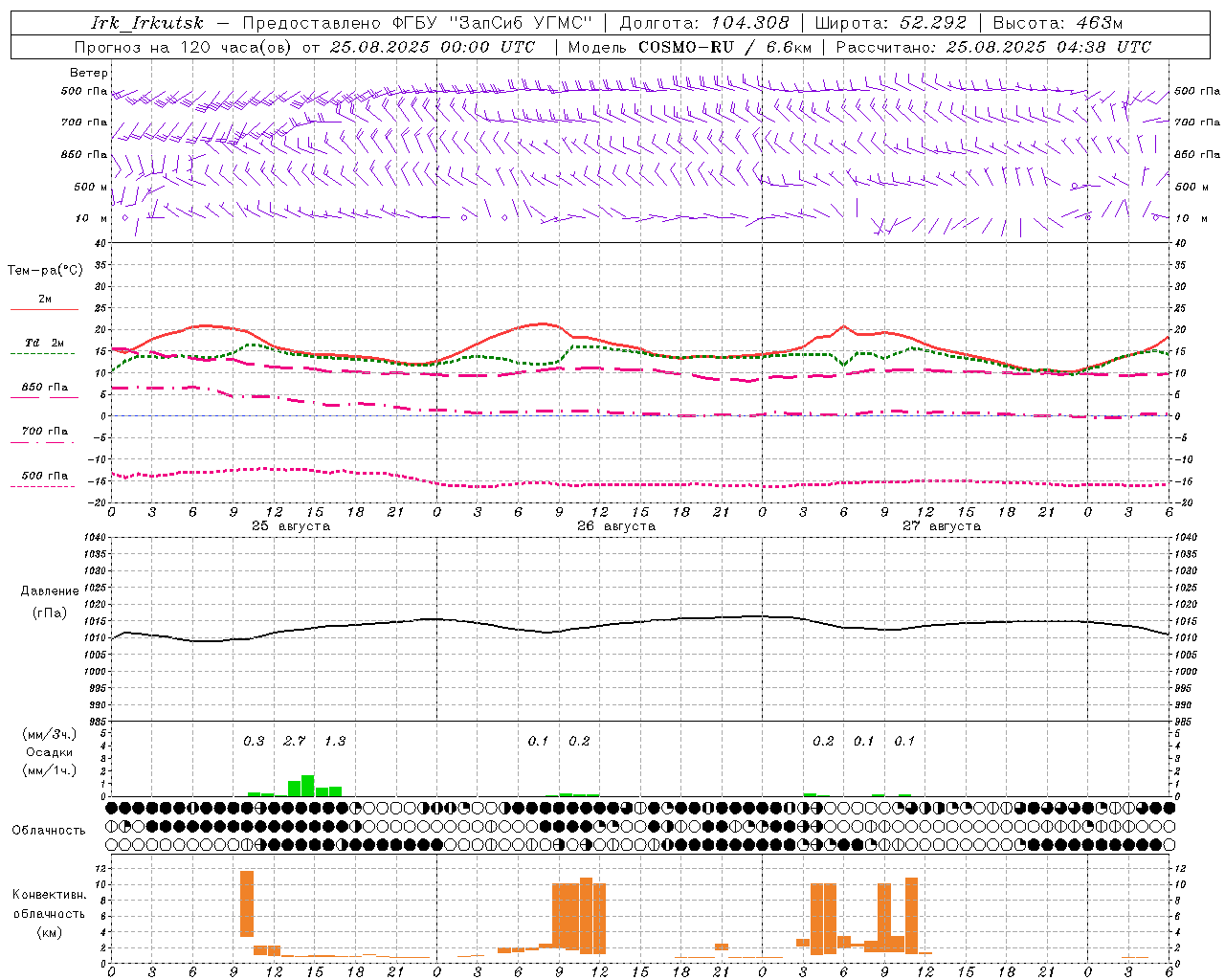
Task: Click the (гПа) pressure unit label
Action: [x=50, y=613]
